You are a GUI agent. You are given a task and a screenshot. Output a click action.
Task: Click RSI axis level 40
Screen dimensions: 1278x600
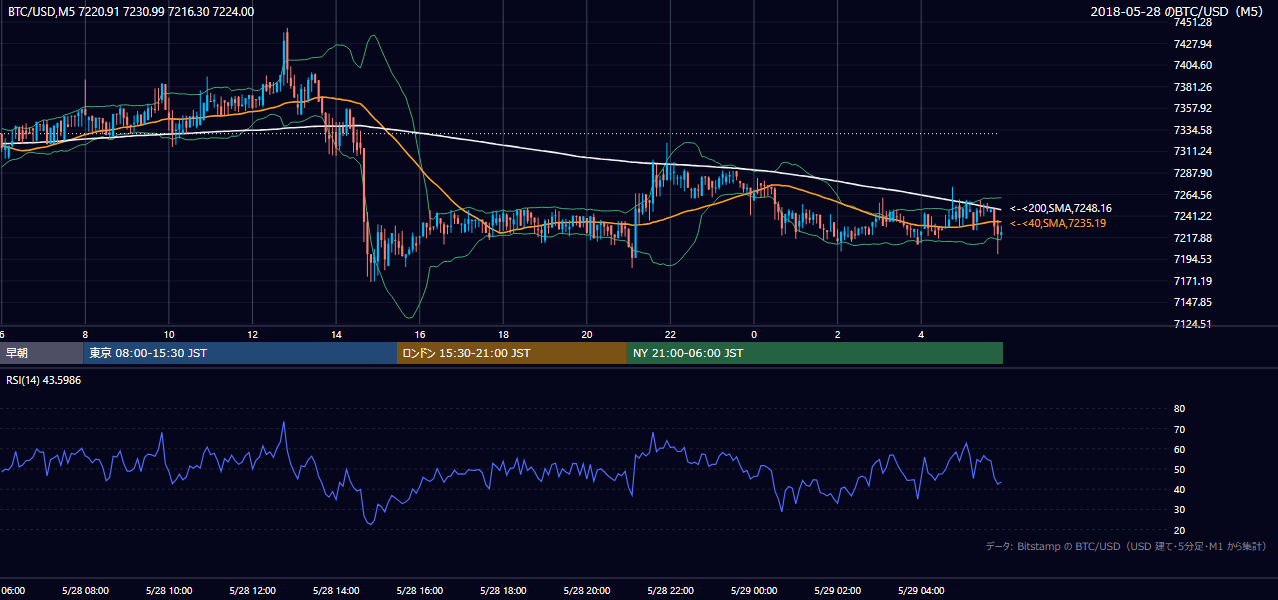tap(1179, 490)
